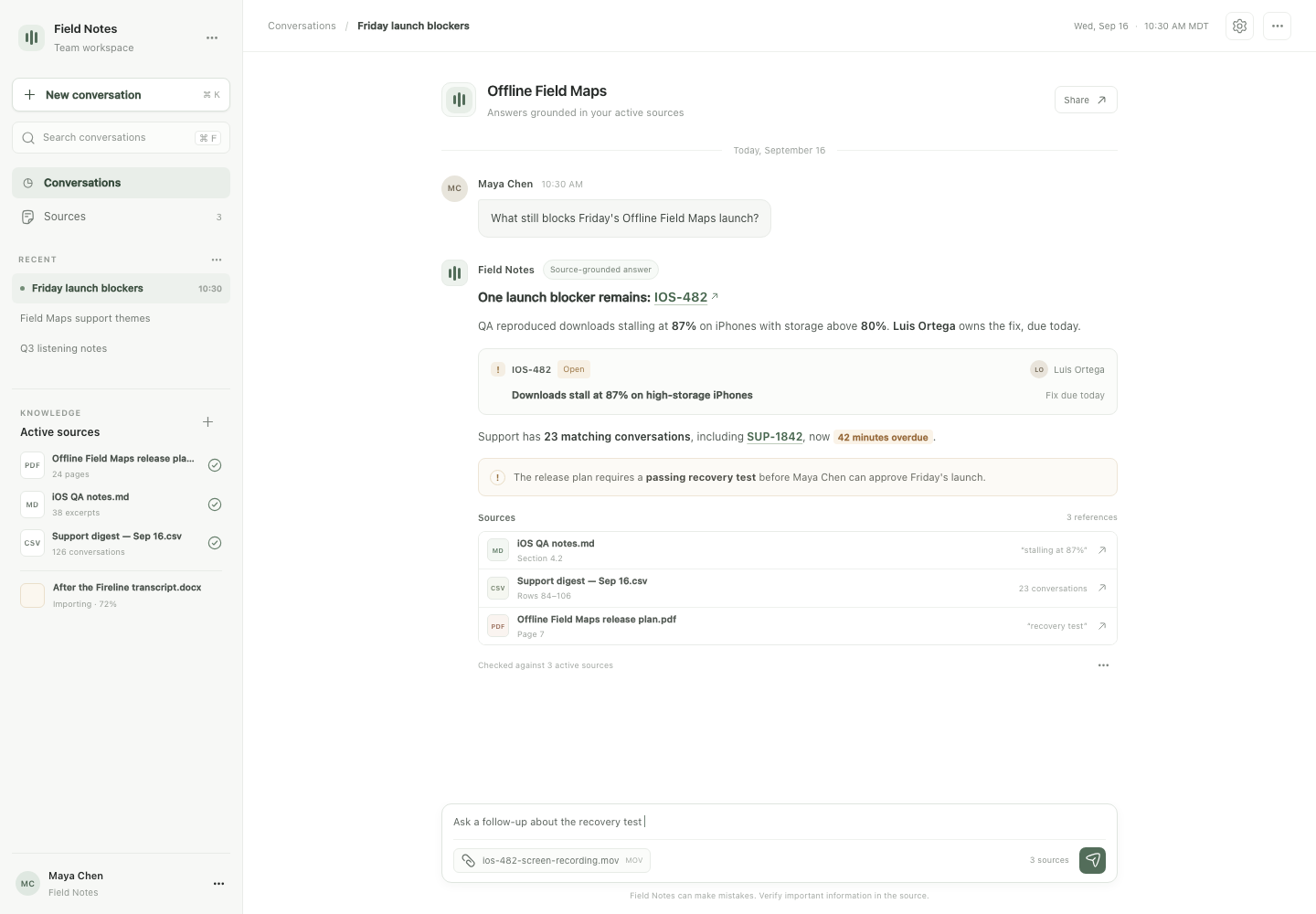Click the ios-482-screen-recording.mov attachment
Image resolution: width=1316 pixels, height=914 pixels.
coord(552,860)
